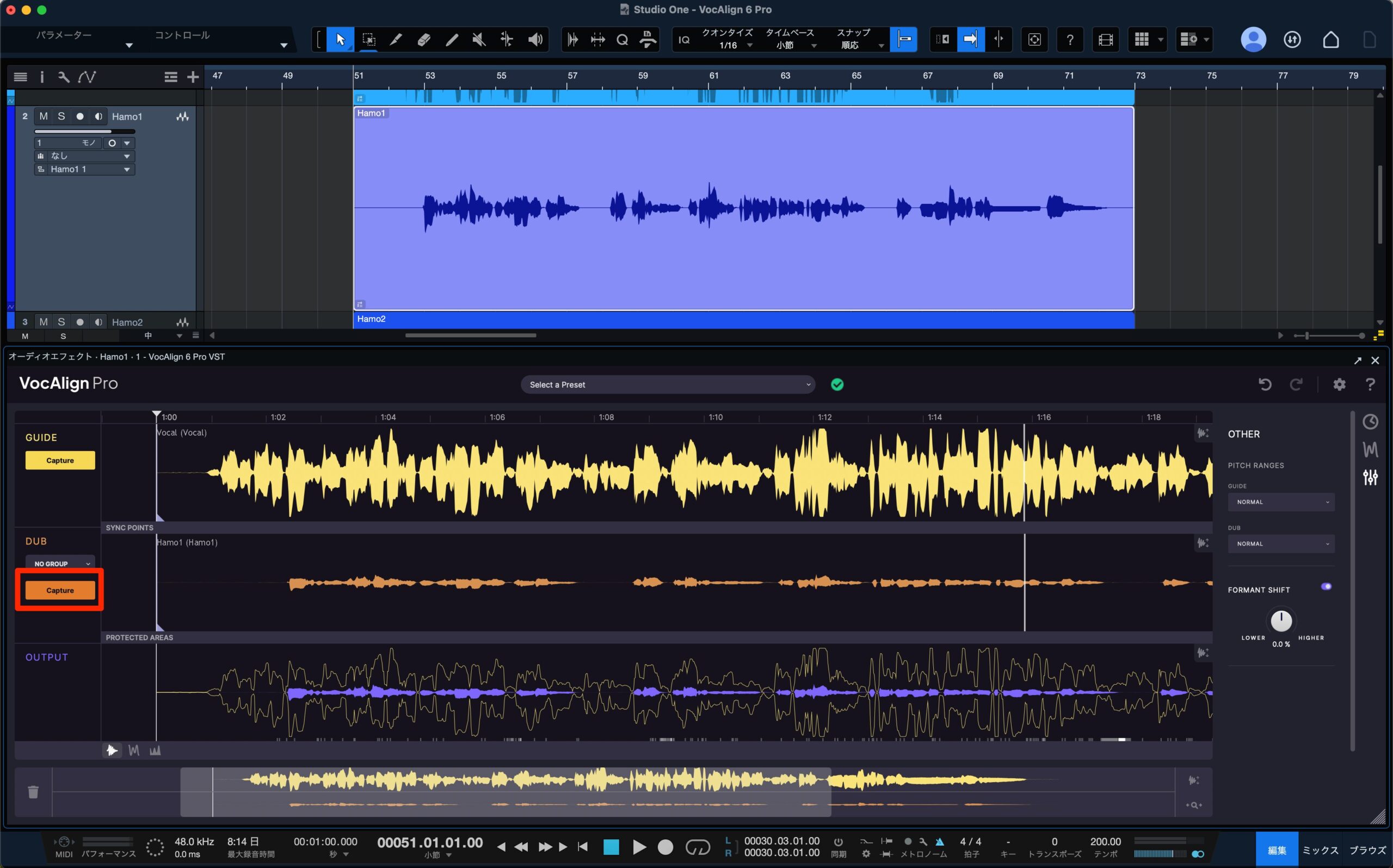Solo the Hamo1 track
The image size is (1393, 868).
[x=61, y=116]
